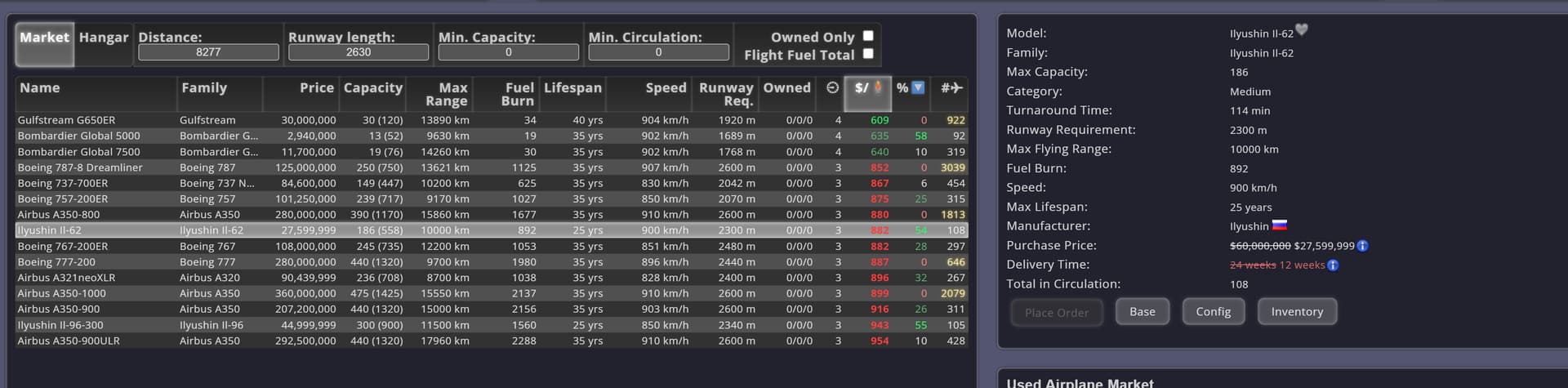The width and height of the screenshot is (1568, 388).
Task: Click the Base button
Action: click(1142, 311)
